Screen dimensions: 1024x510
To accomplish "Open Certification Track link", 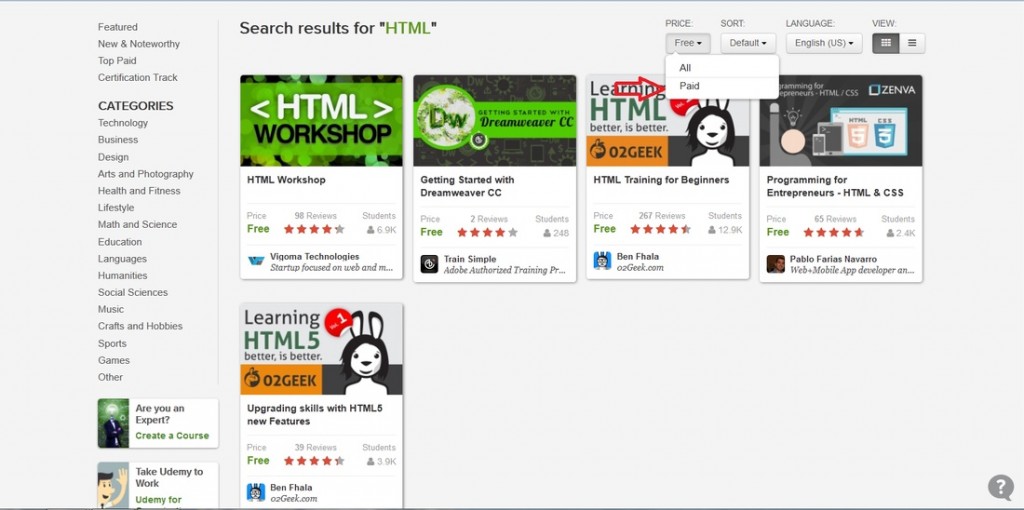I will tap(138, 78).
